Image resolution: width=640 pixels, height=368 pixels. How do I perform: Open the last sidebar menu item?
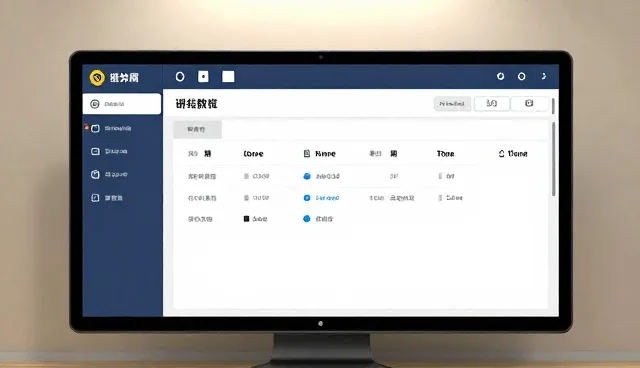[x=122, y=198]
